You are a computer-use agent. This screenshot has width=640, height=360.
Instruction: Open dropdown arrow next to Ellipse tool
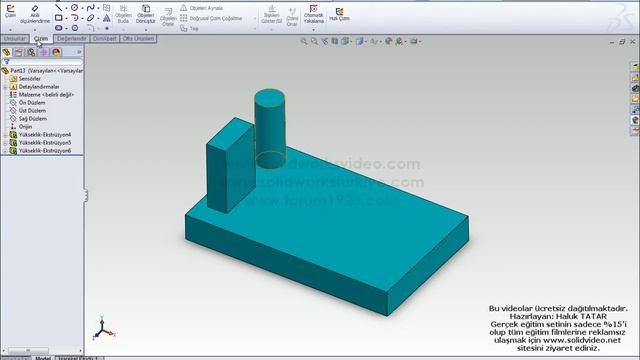(98, 18)
